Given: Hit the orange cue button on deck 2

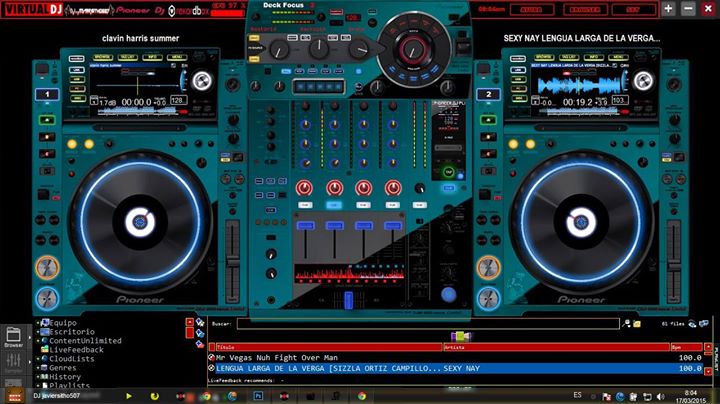Looking at the screenshot, I should pyautogui.click(x=488, y=268).
